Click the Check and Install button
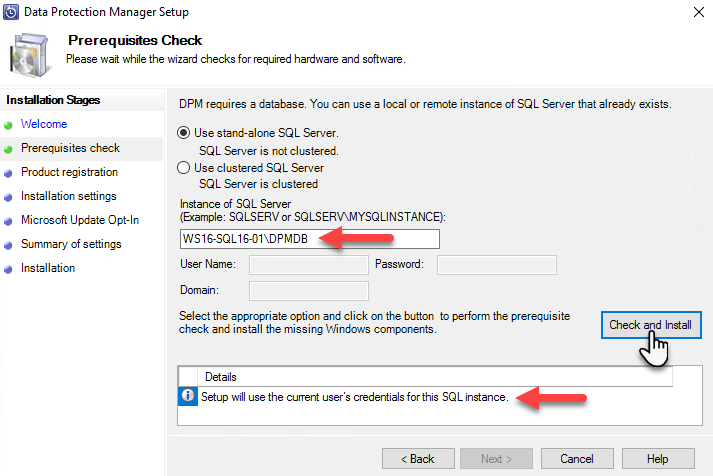This screenshot has width=713, height=476. coord(651,325)
